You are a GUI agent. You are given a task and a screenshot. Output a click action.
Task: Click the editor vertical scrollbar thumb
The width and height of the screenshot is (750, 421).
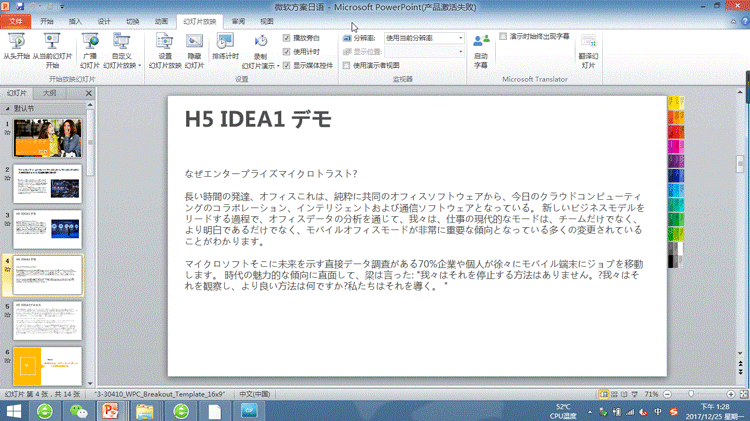740,164
